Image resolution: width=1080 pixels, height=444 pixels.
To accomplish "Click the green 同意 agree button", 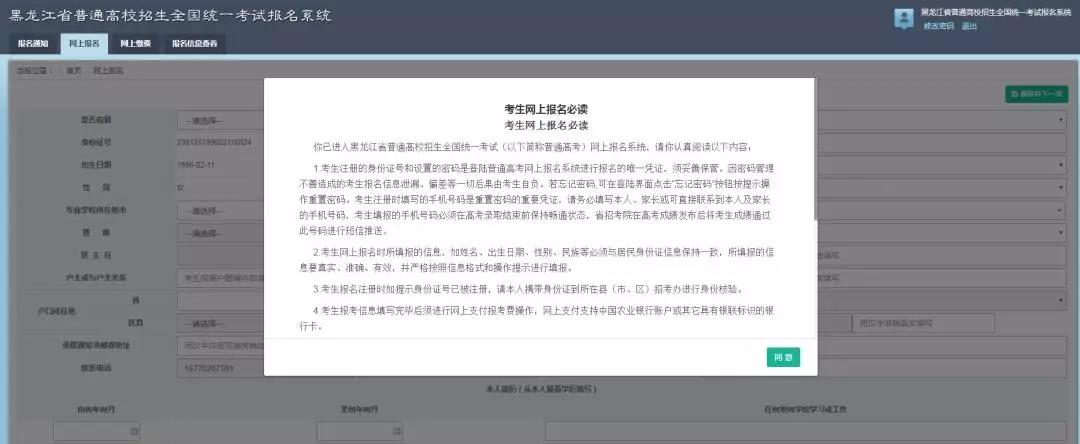I will [783, 357].
